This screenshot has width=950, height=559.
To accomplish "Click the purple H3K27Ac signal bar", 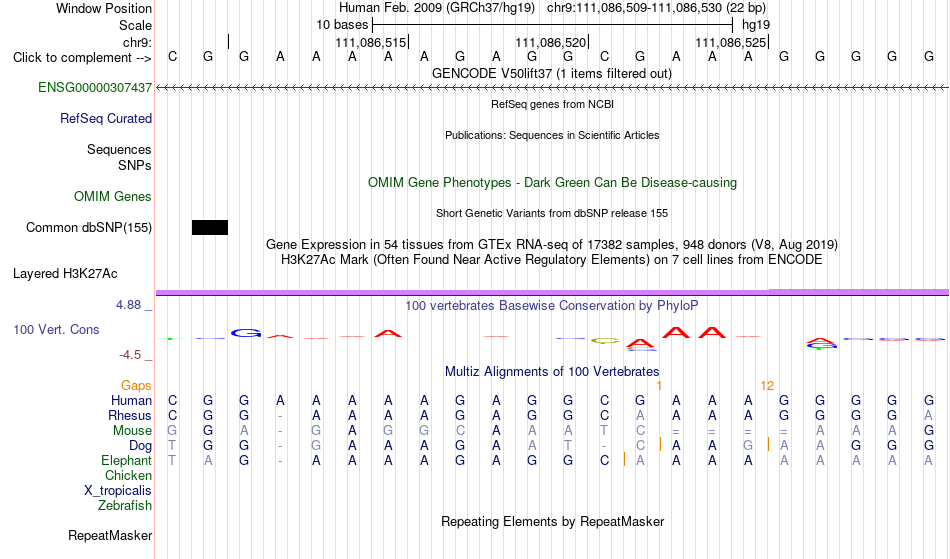I will tap(552, 293).
